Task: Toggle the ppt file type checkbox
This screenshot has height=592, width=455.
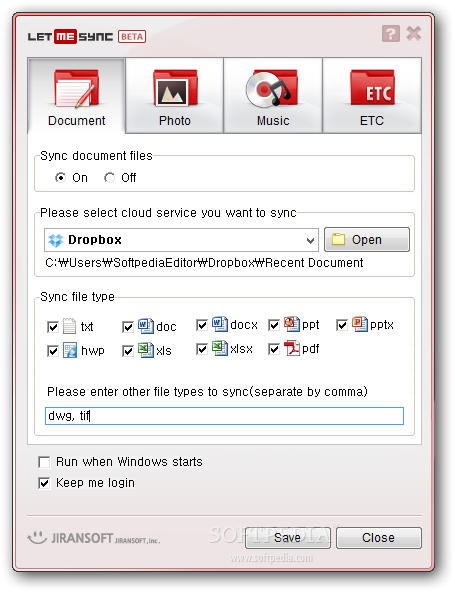Action: tap(274, 325)
